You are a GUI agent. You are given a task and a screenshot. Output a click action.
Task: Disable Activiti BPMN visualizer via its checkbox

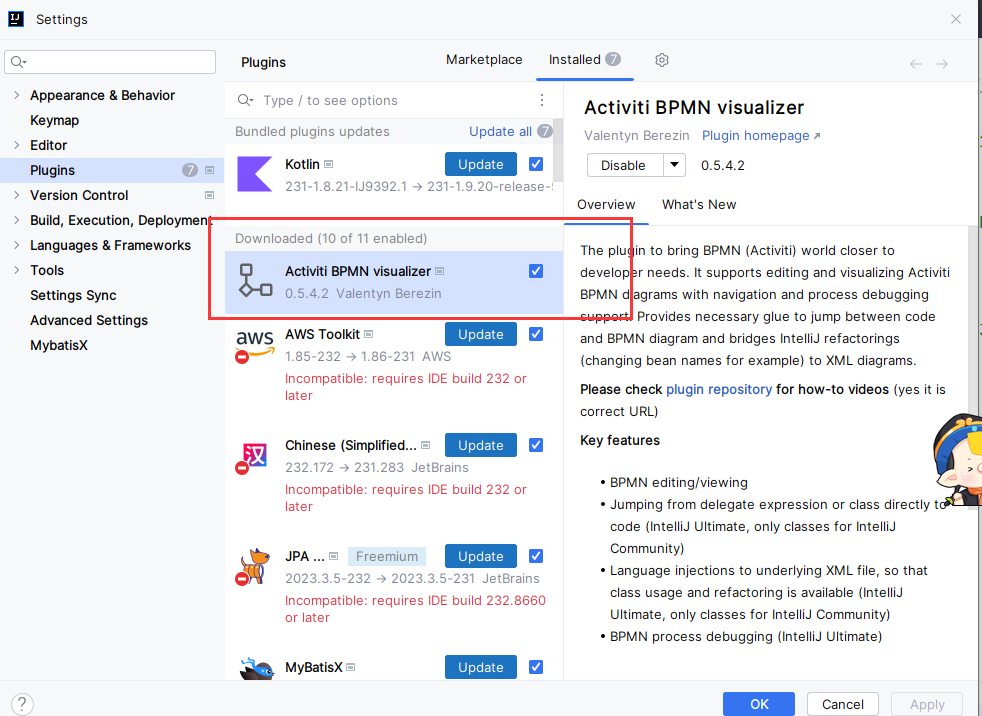coord(536,271)
